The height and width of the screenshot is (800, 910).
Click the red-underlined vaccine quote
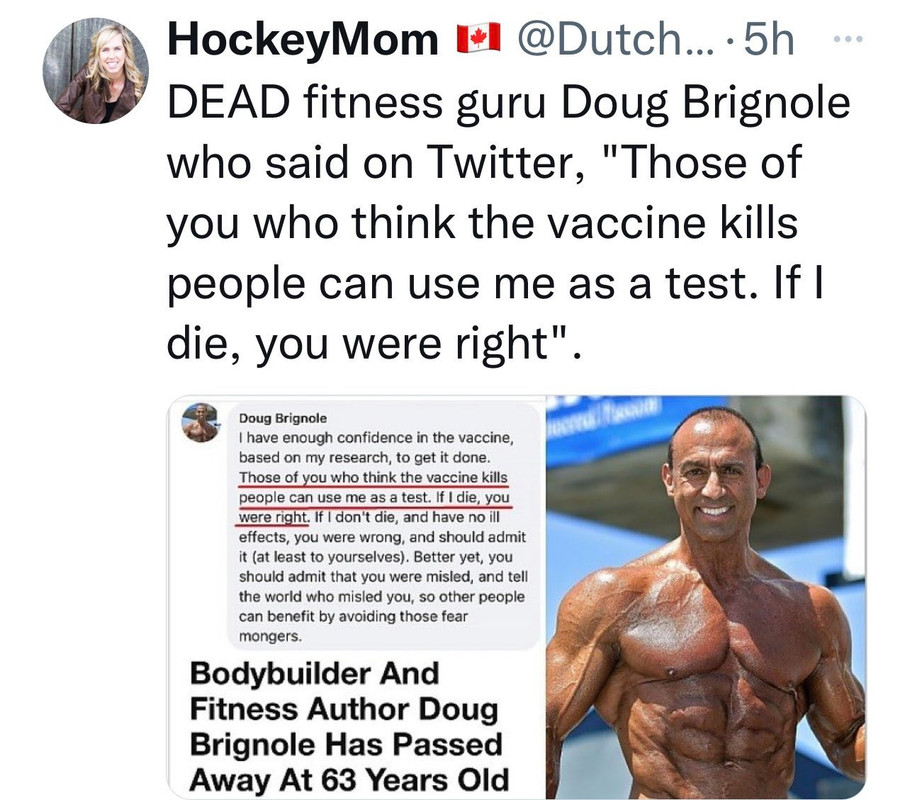[374, 497]
